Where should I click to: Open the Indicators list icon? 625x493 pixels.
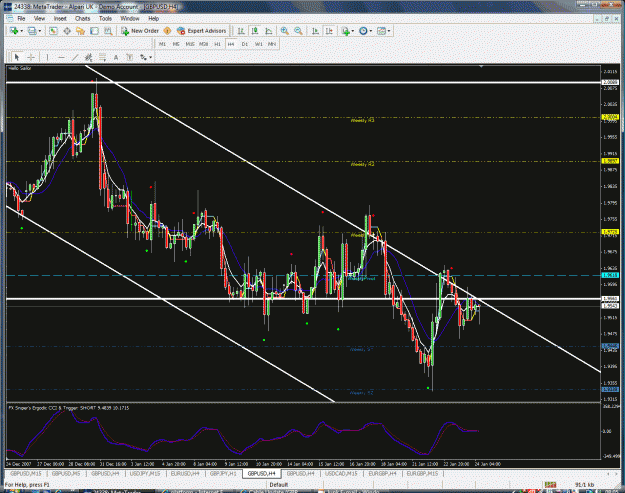(346, 31)
